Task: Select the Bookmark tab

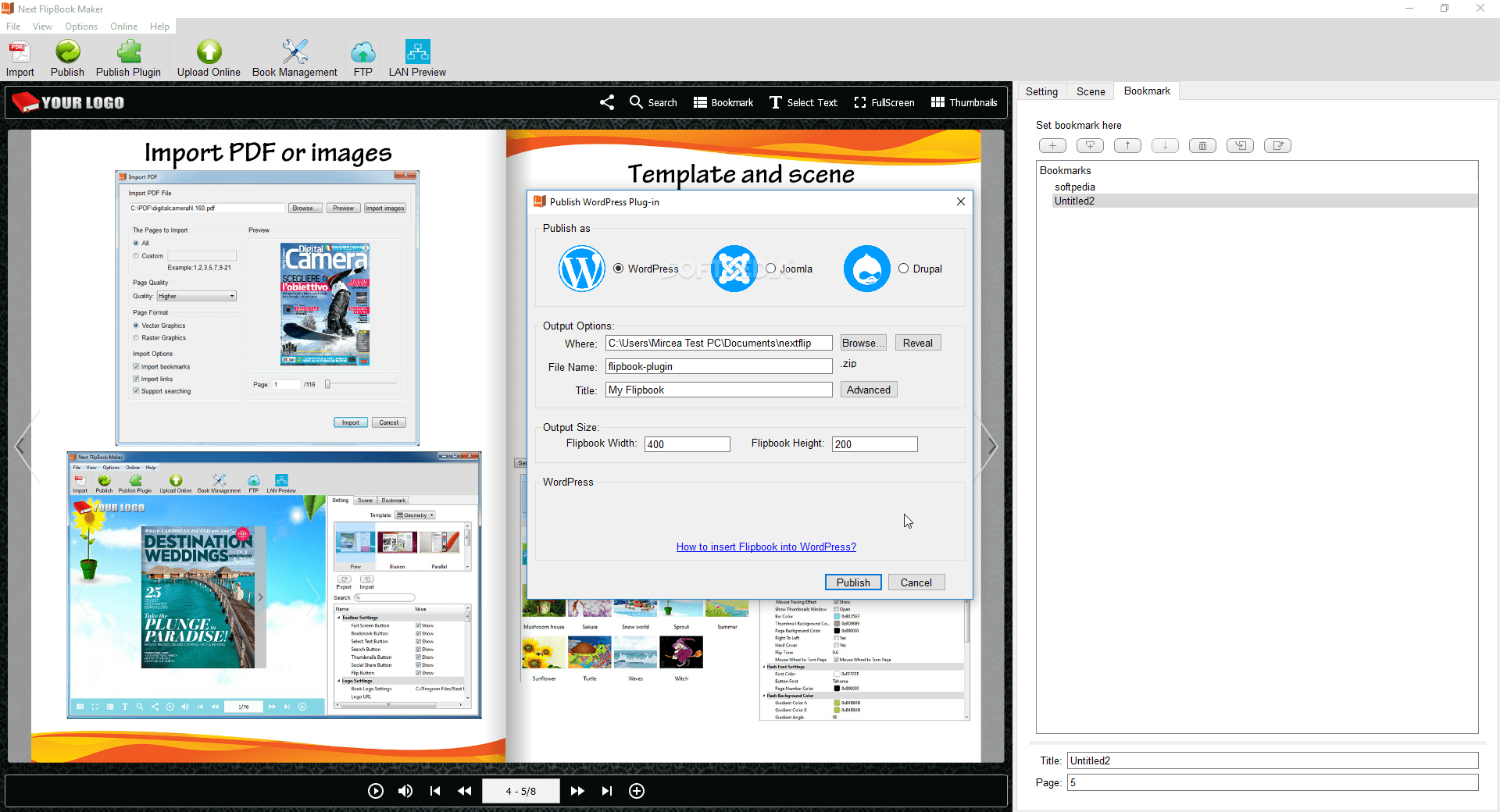Action: (x=1147, y=91)
